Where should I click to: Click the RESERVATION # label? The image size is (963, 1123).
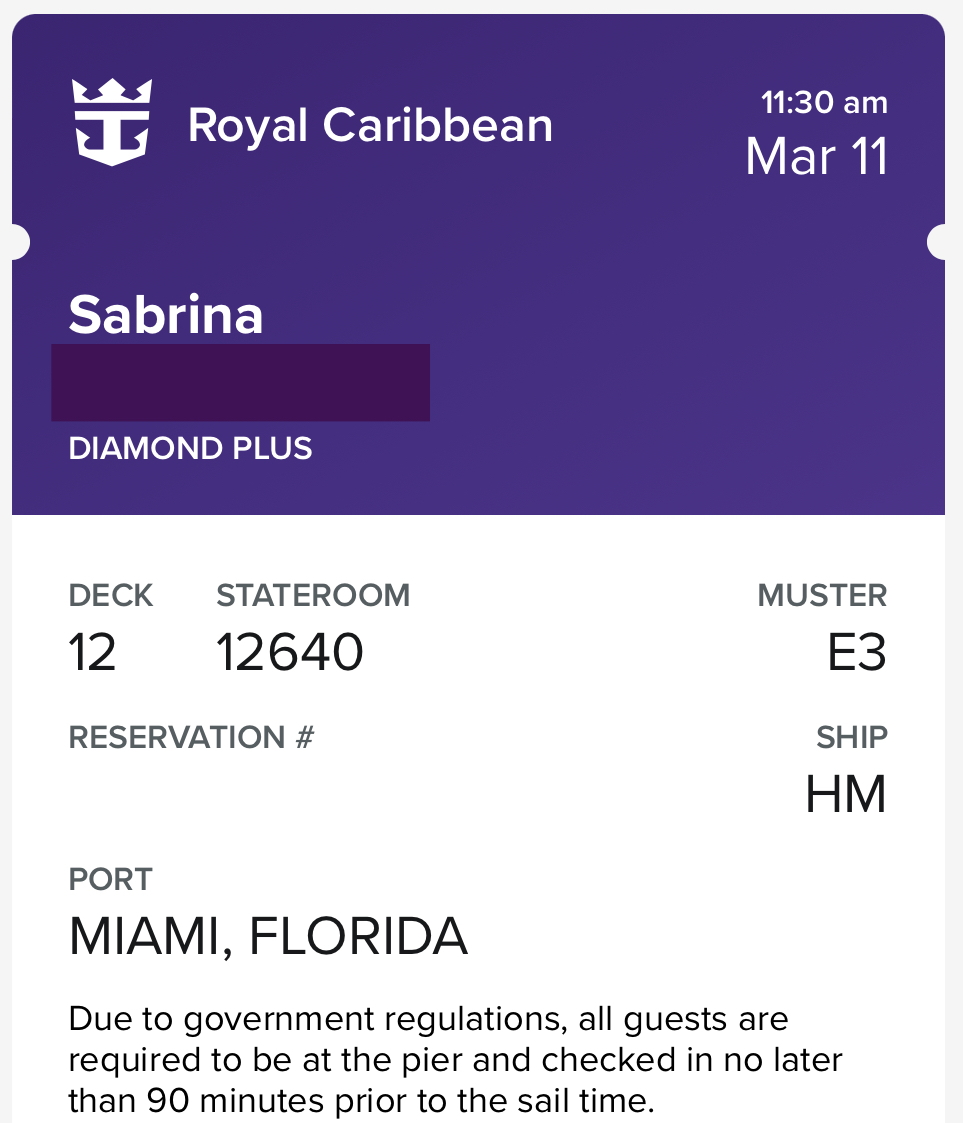click(191, 737)
